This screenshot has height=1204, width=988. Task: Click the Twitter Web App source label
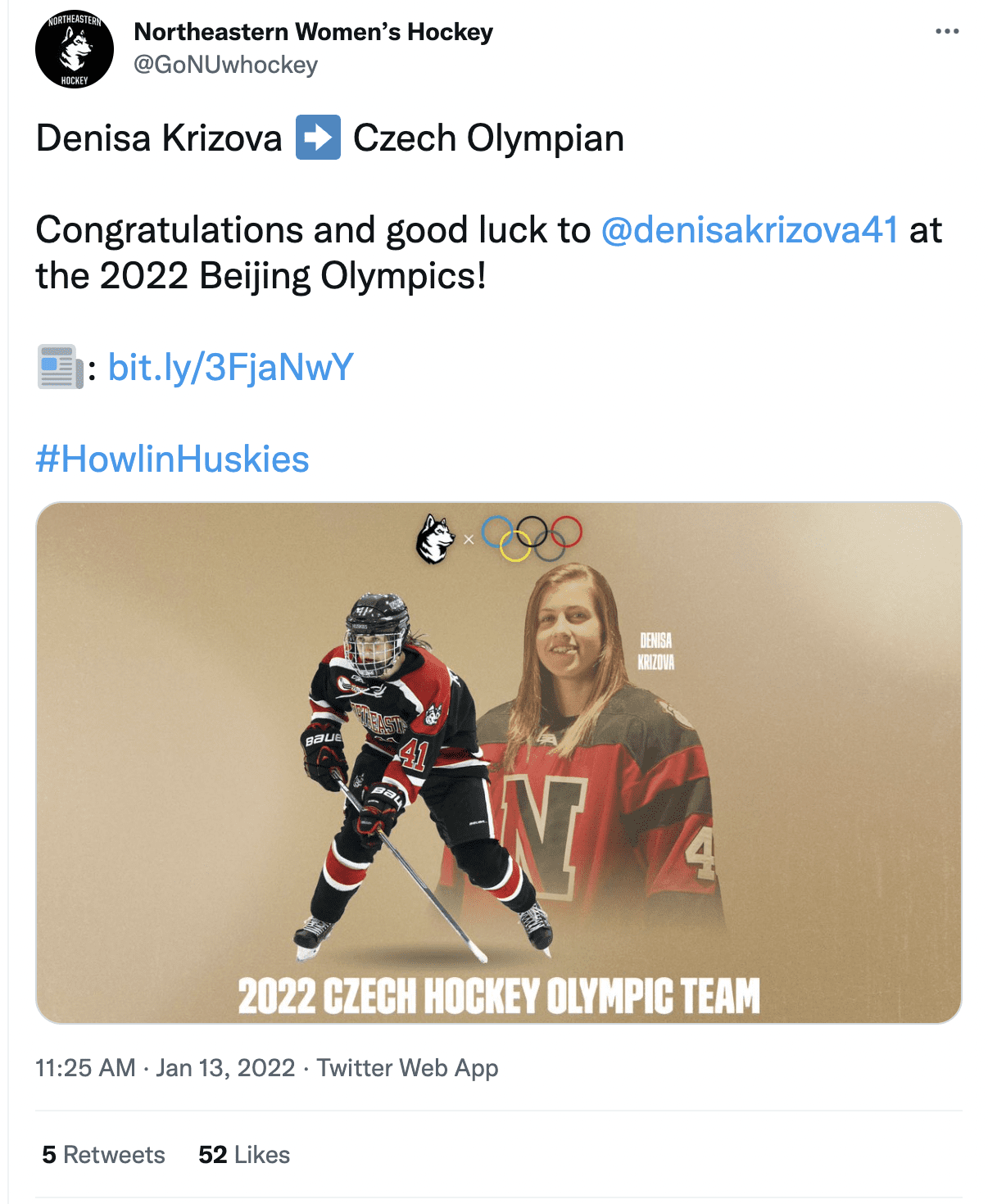click(x=407, y=1068)
